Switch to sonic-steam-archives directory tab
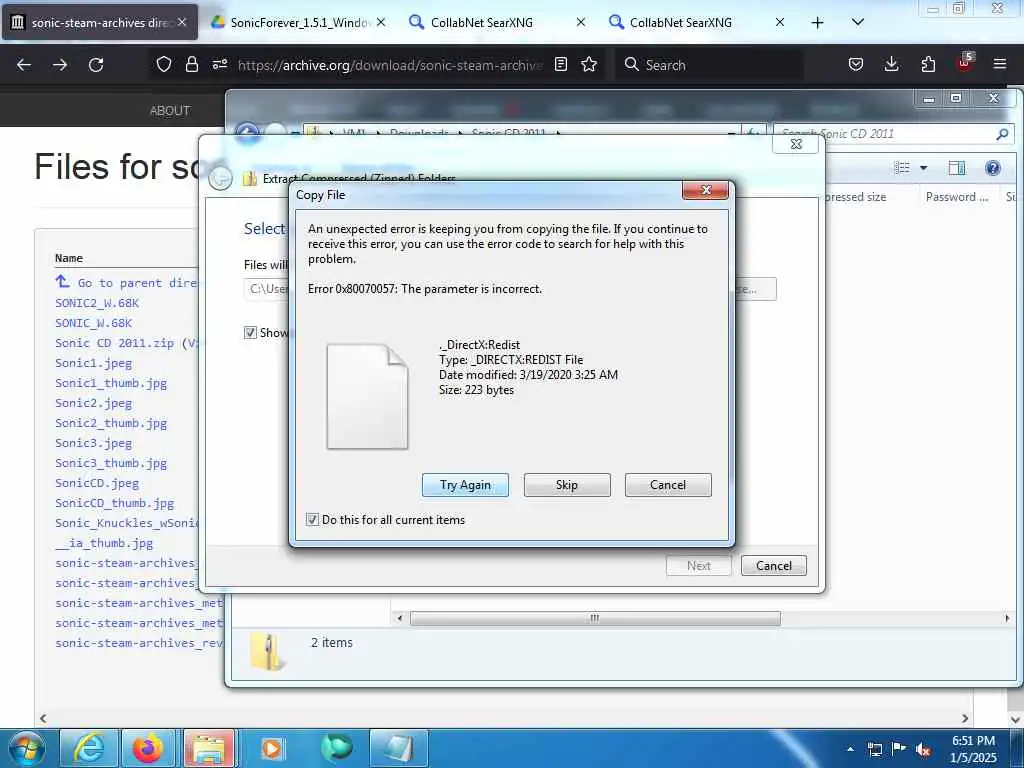This screenshot has width=1024, height=768. [x=100, y=22]
